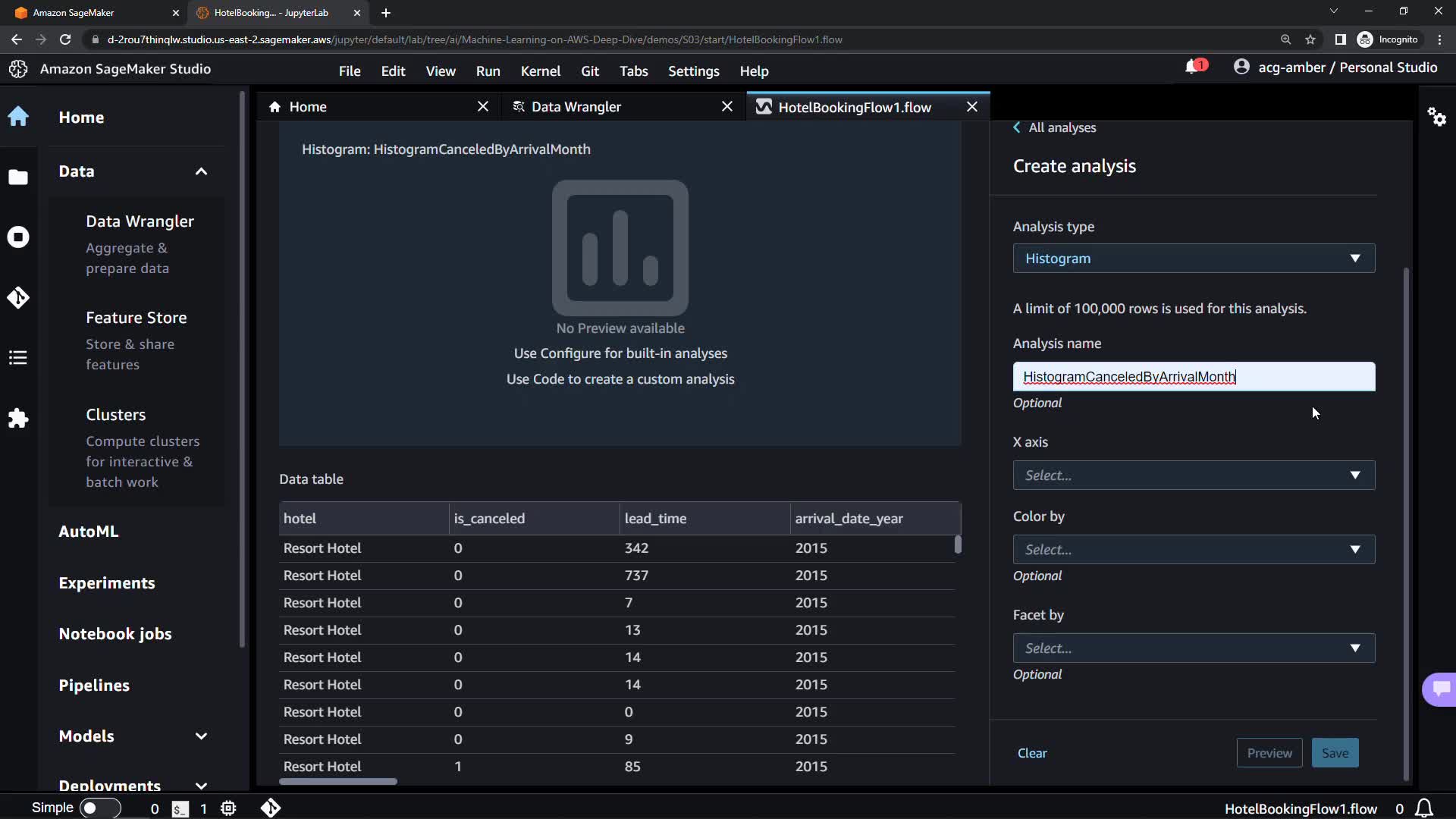Screen dimensions: 1456x819
Task: Open the extensions puzzle icon
Action: point(18,419)
